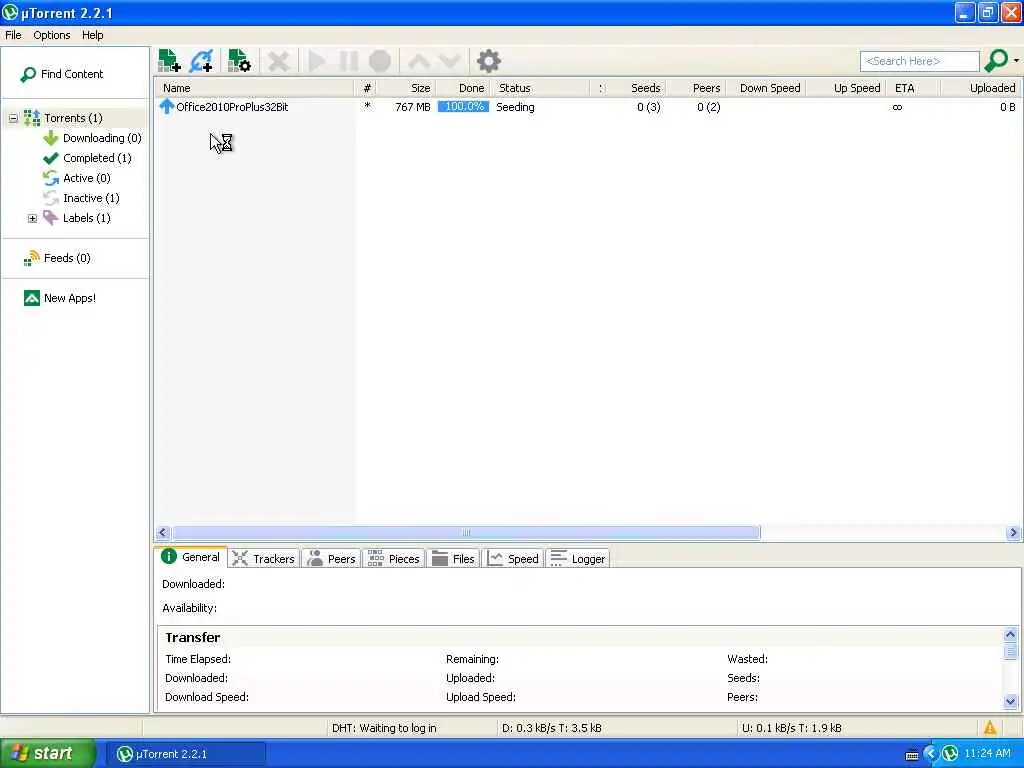Select the Office2010ProPlus32Bit torrent row
The image size is (1024, 768).
588,107
